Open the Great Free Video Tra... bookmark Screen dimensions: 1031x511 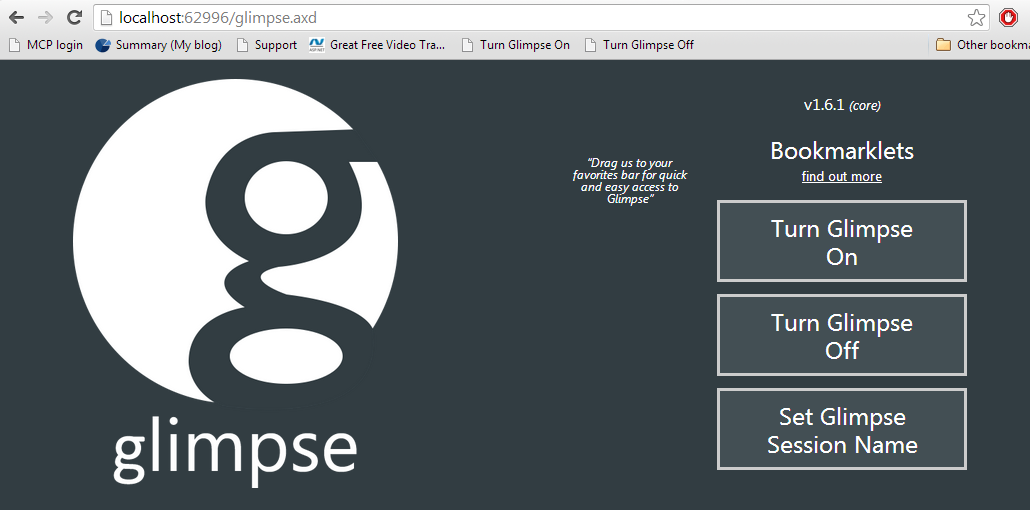coord(378,45)
